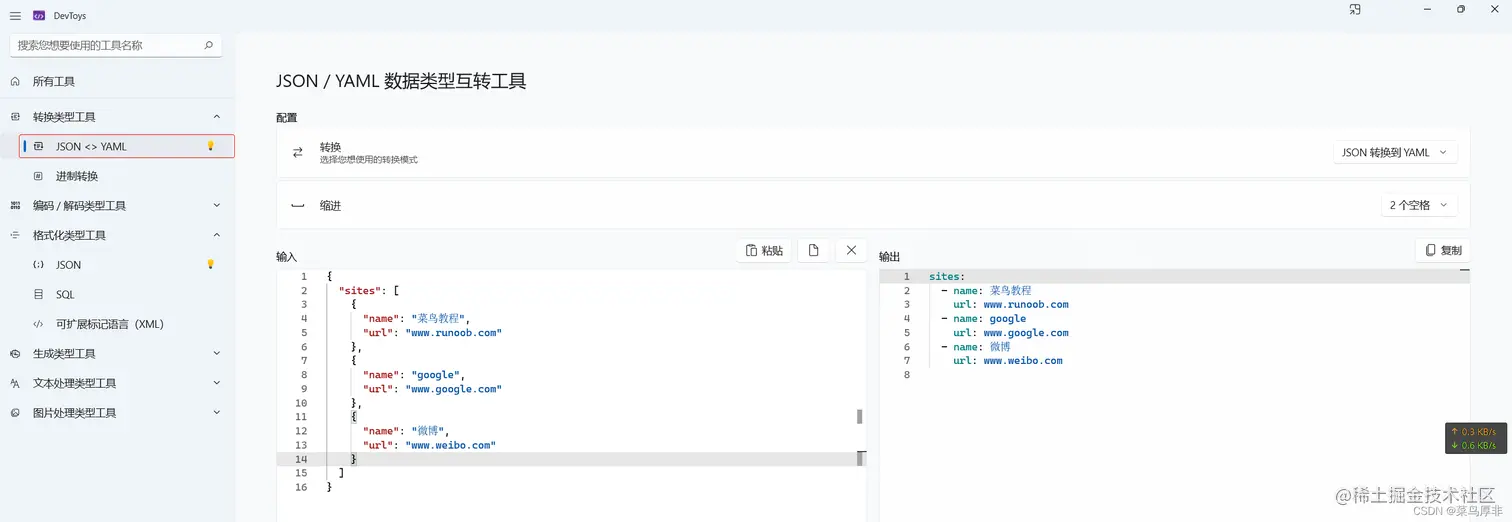Image resolution: width=1512 pixels, height=522 pixels.
Task: Click the search magnifier icon
Action: click(x=208, y=45)
